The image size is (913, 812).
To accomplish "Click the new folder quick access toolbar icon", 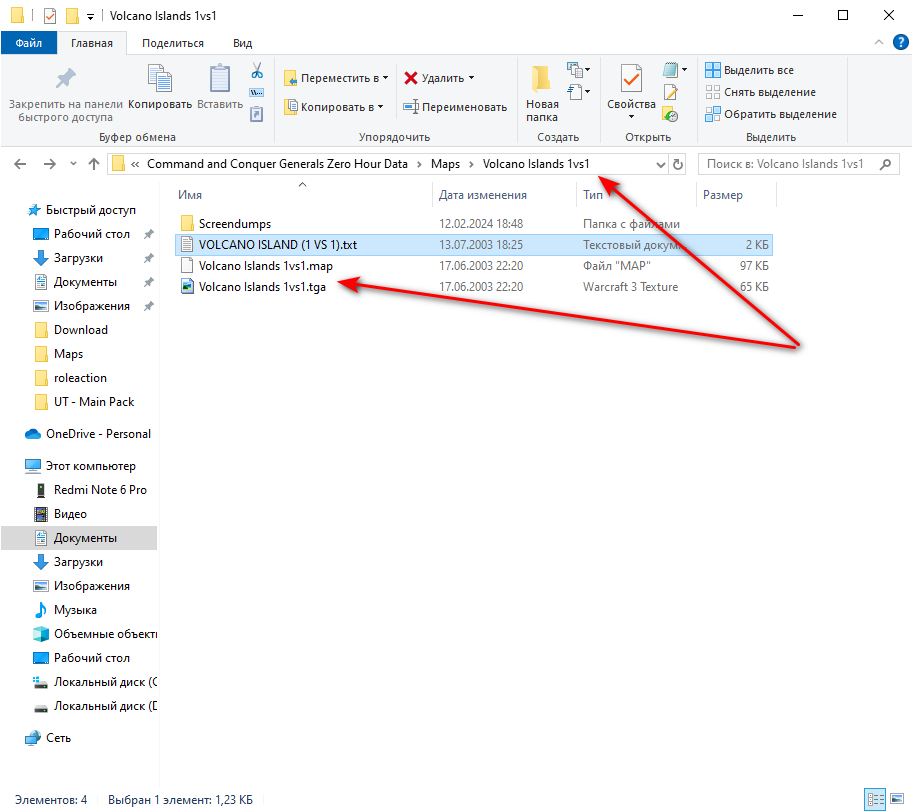I will (x=72, y=16).
